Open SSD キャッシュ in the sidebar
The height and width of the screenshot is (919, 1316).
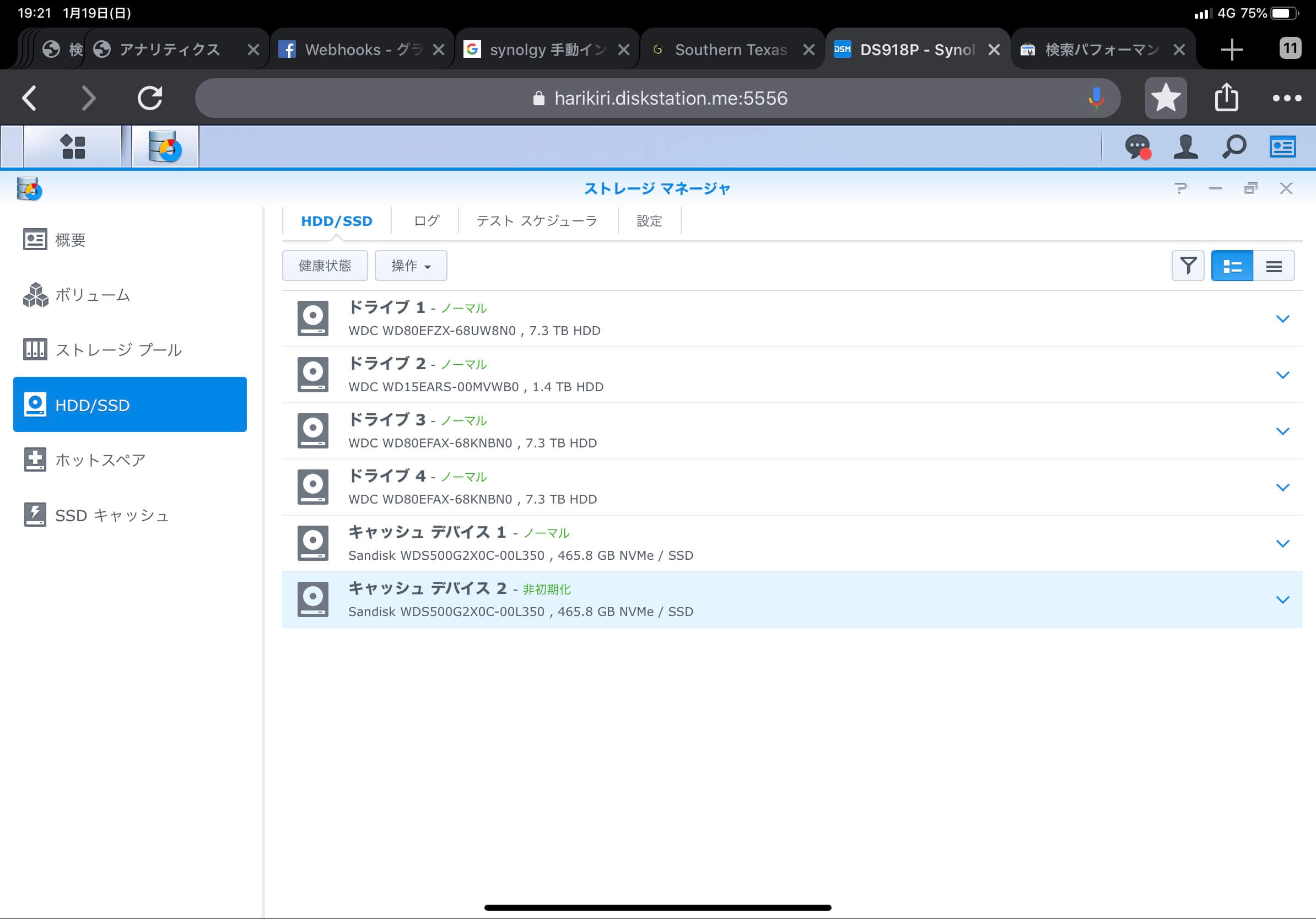[130, 515]
